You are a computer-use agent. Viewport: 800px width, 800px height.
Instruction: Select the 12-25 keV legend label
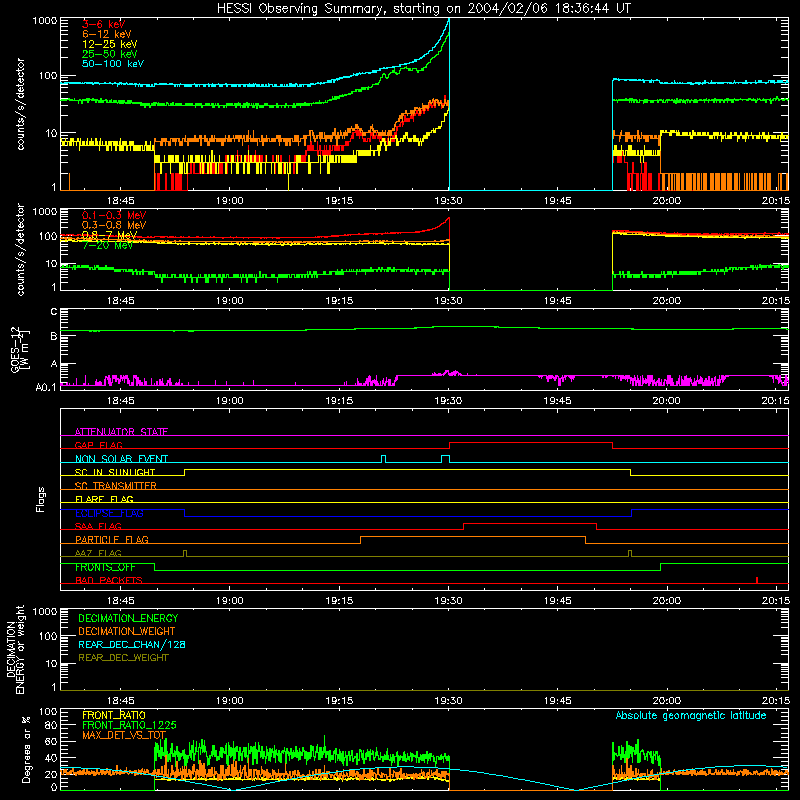[109, 44]
